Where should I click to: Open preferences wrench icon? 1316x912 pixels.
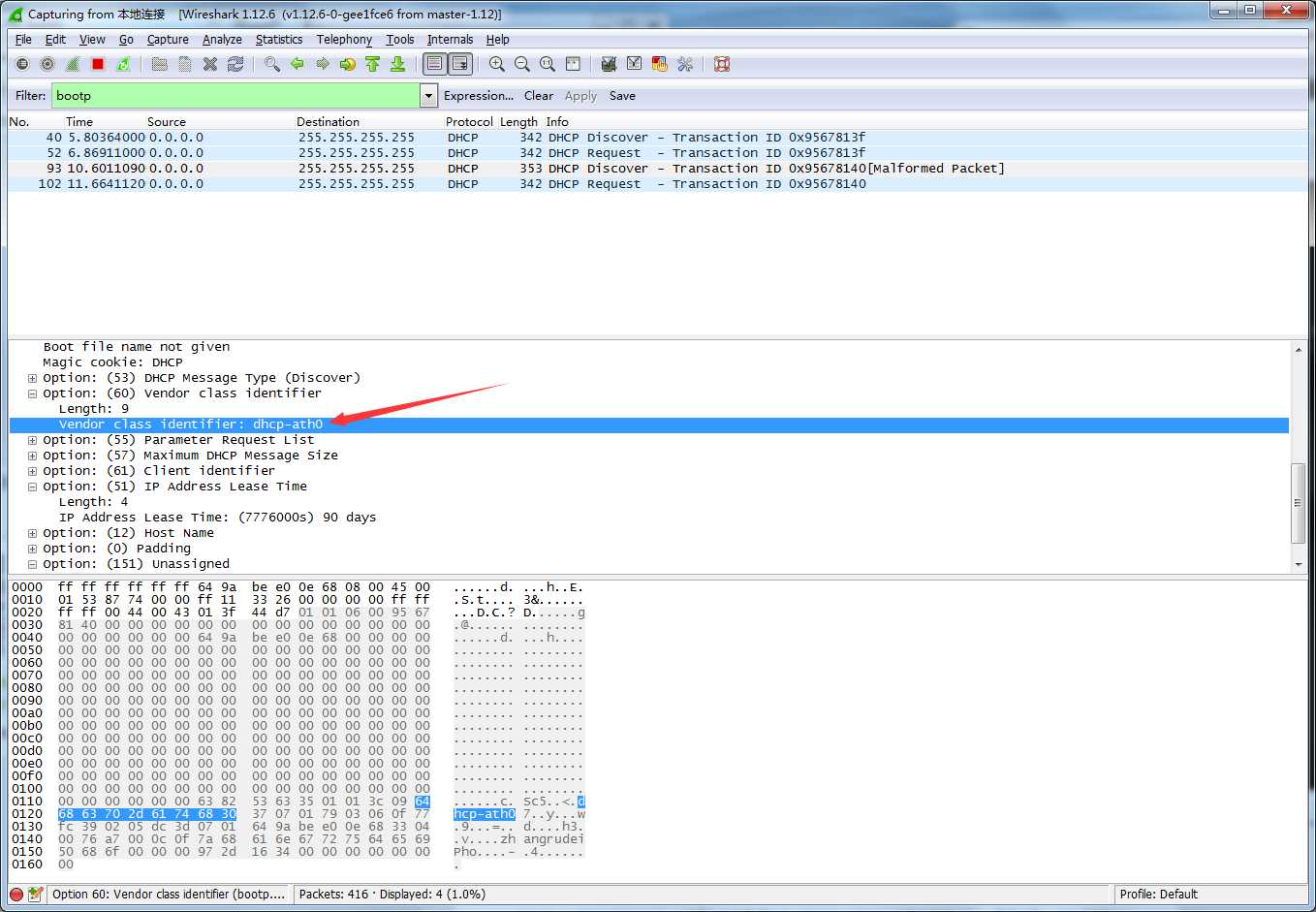coord(685,64)
